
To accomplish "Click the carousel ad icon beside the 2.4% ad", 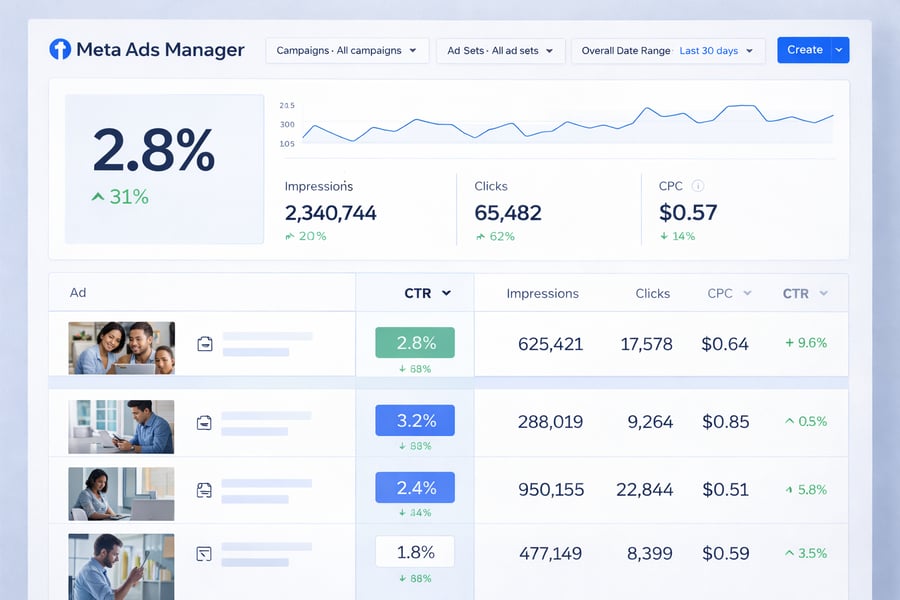I will coord(204,487).
